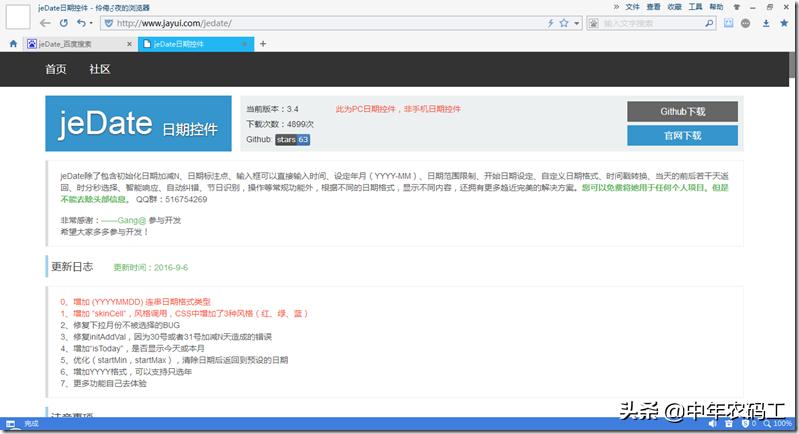
Task: Click the ——Gang@ contributor link
Action: click(x=124, y=221)
